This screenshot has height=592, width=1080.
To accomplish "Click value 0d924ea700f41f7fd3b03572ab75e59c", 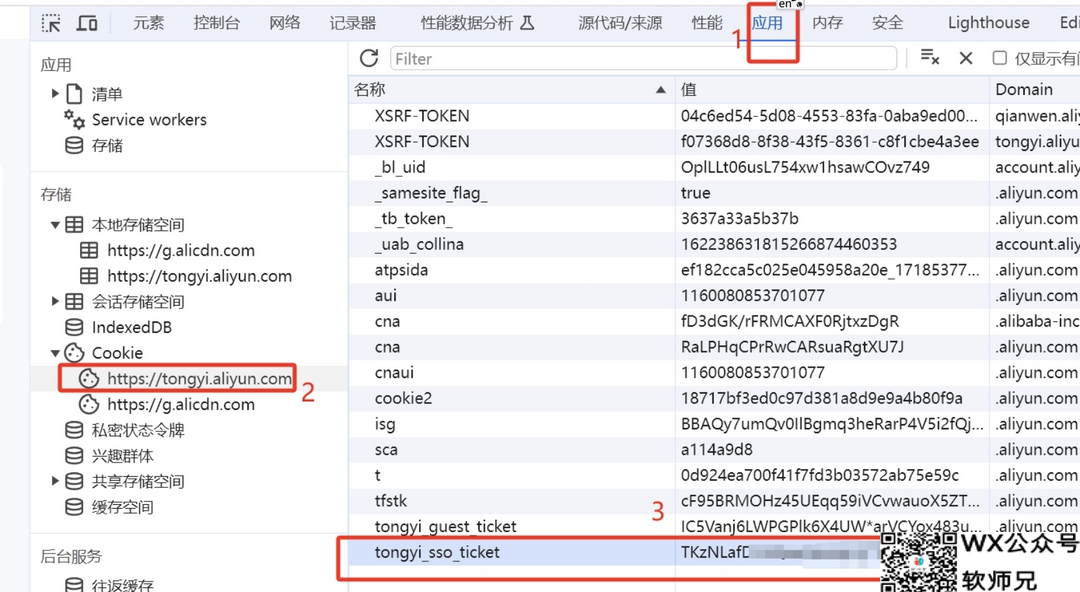I will (820, 476).
